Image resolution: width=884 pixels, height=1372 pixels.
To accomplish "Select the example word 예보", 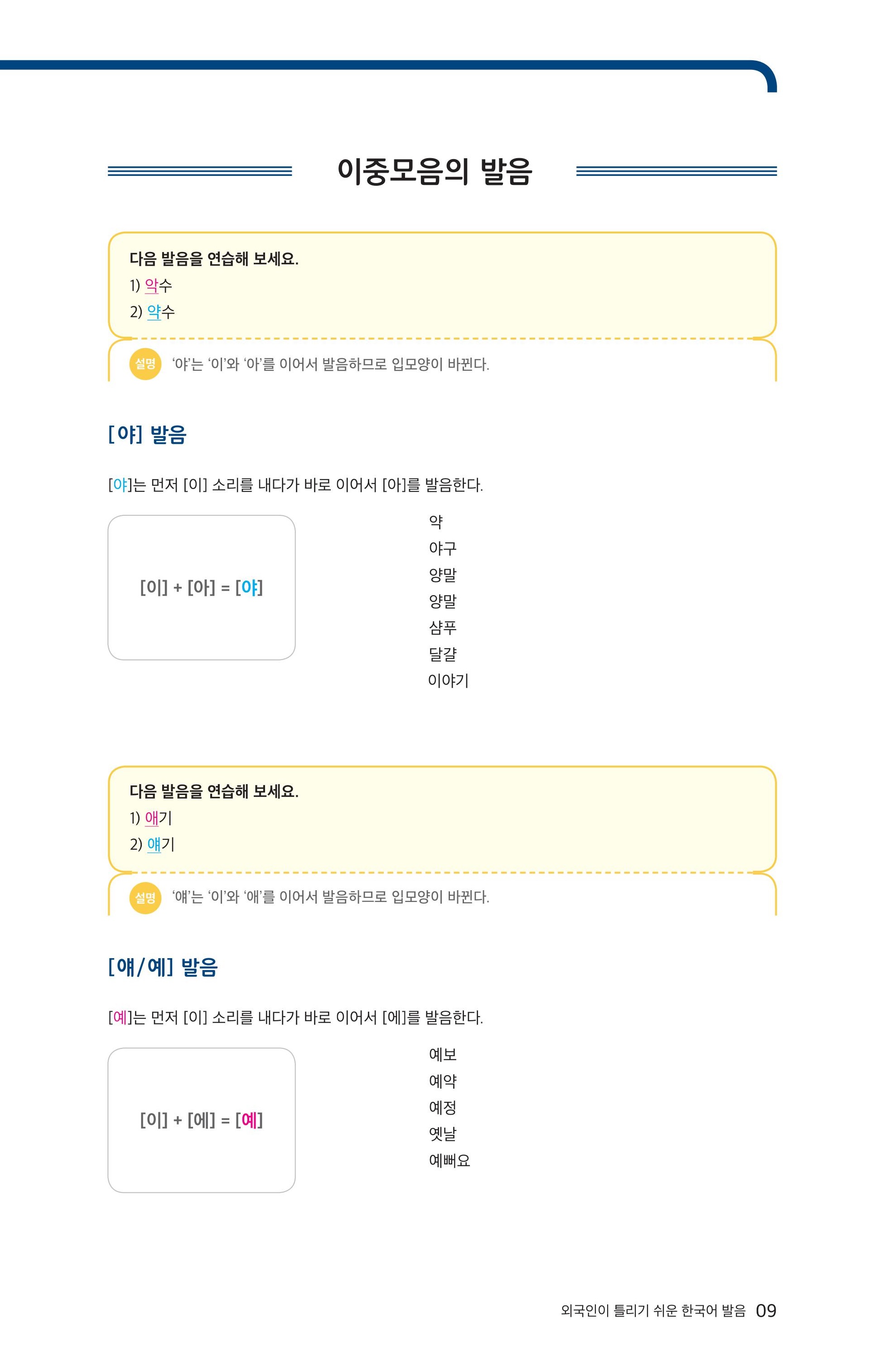I will (x=443, y=1055).
